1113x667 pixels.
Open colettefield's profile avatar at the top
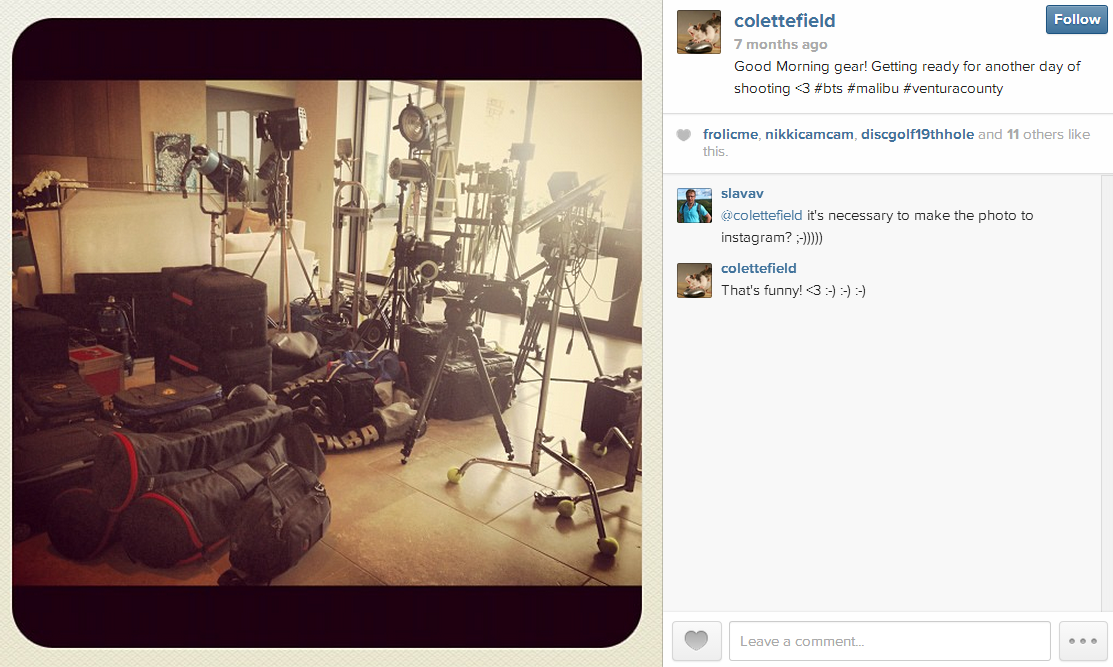[x=699, y=32]
